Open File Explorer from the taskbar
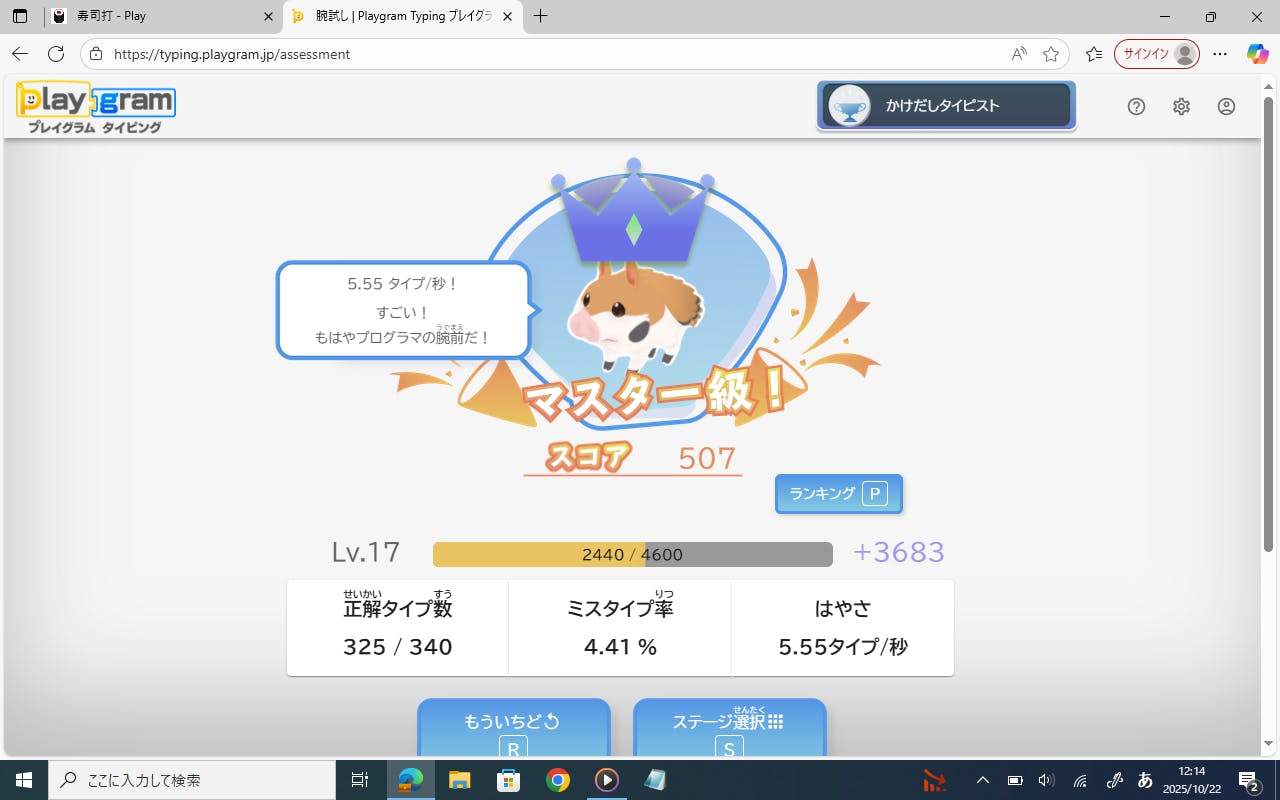This screenshot has width=1280, height=800. (x=459, y=780)
